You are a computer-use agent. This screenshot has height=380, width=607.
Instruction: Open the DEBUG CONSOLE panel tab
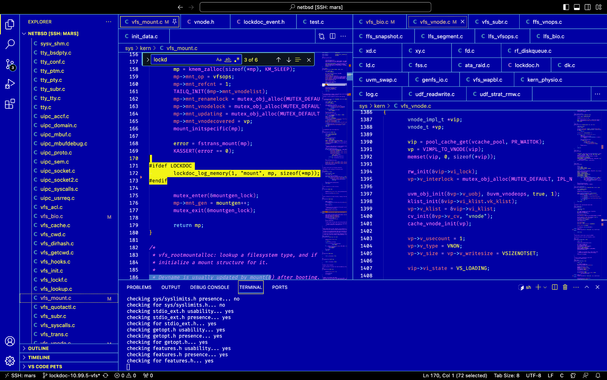[x=209, y=287]
